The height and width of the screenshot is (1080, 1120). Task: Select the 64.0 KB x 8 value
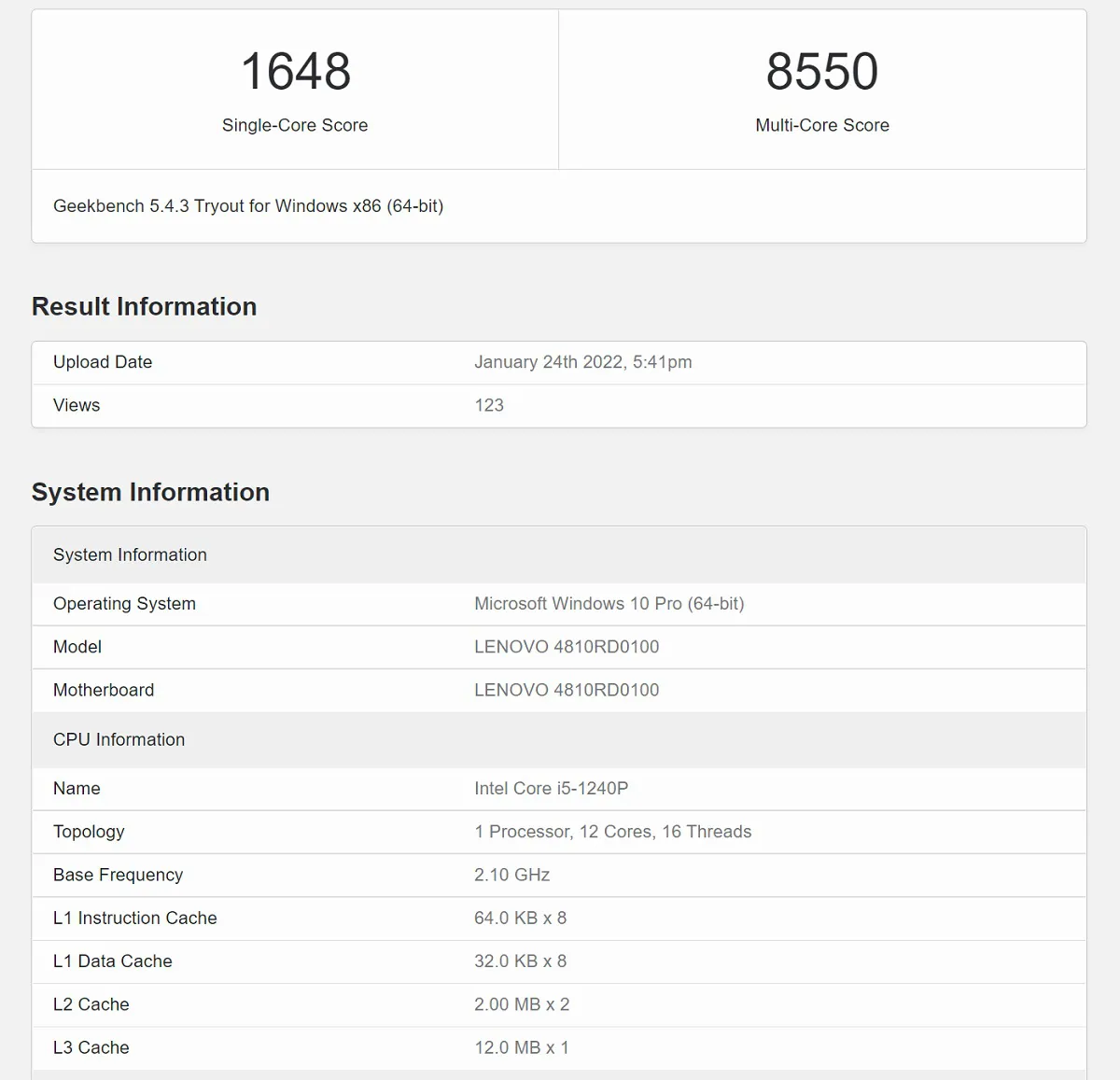pyautogui.click(x=521, y=919)
